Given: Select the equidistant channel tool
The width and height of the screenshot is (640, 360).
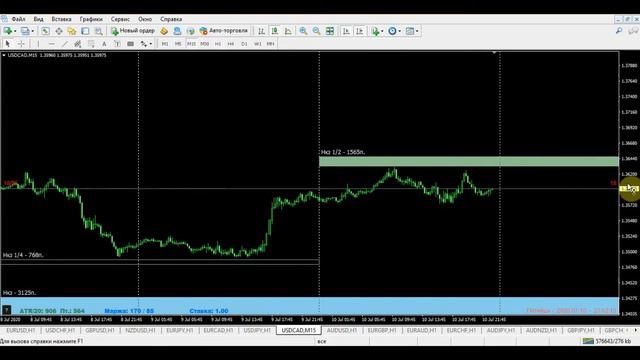Looking at the screenshot, I should (78, 44).
